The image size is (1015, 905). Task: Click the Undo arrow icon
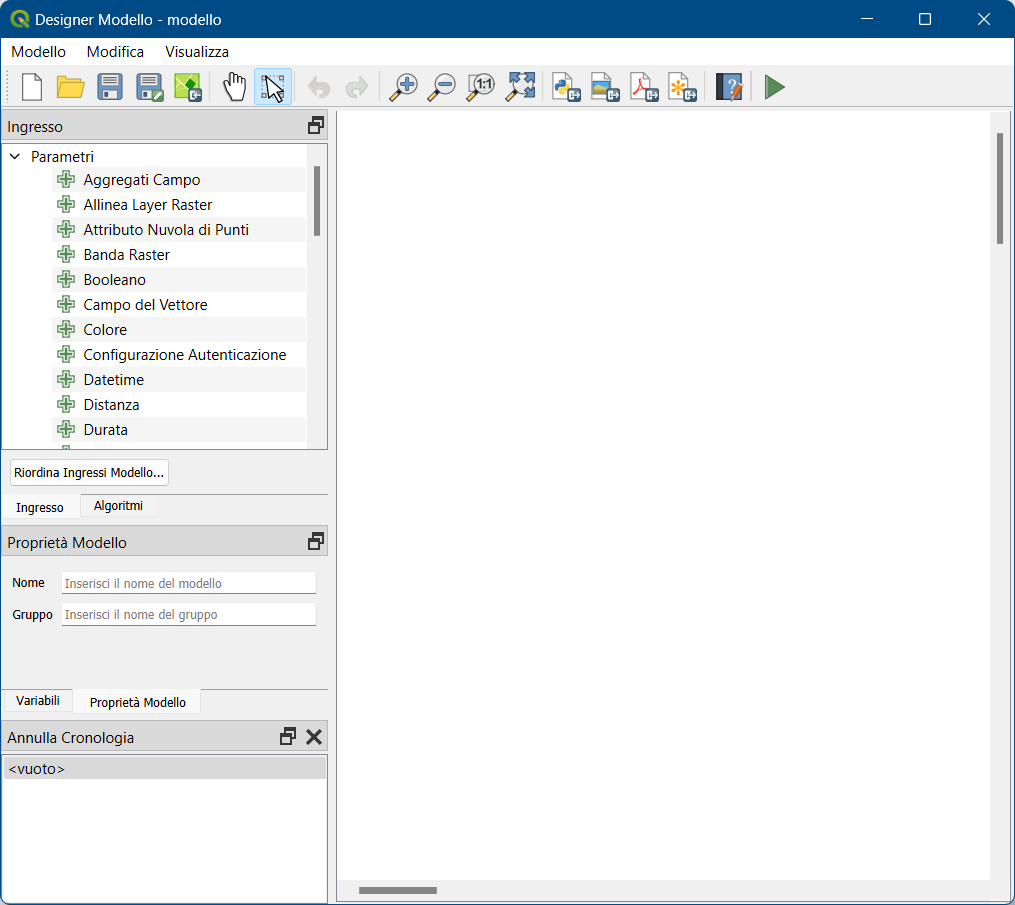click(x=318, y=87)
